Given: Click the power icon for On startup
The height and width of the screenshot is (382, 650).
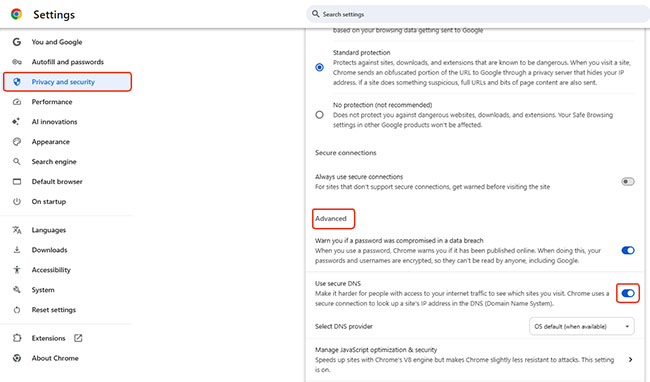Looking at the screenshot, I should (17, 201).
